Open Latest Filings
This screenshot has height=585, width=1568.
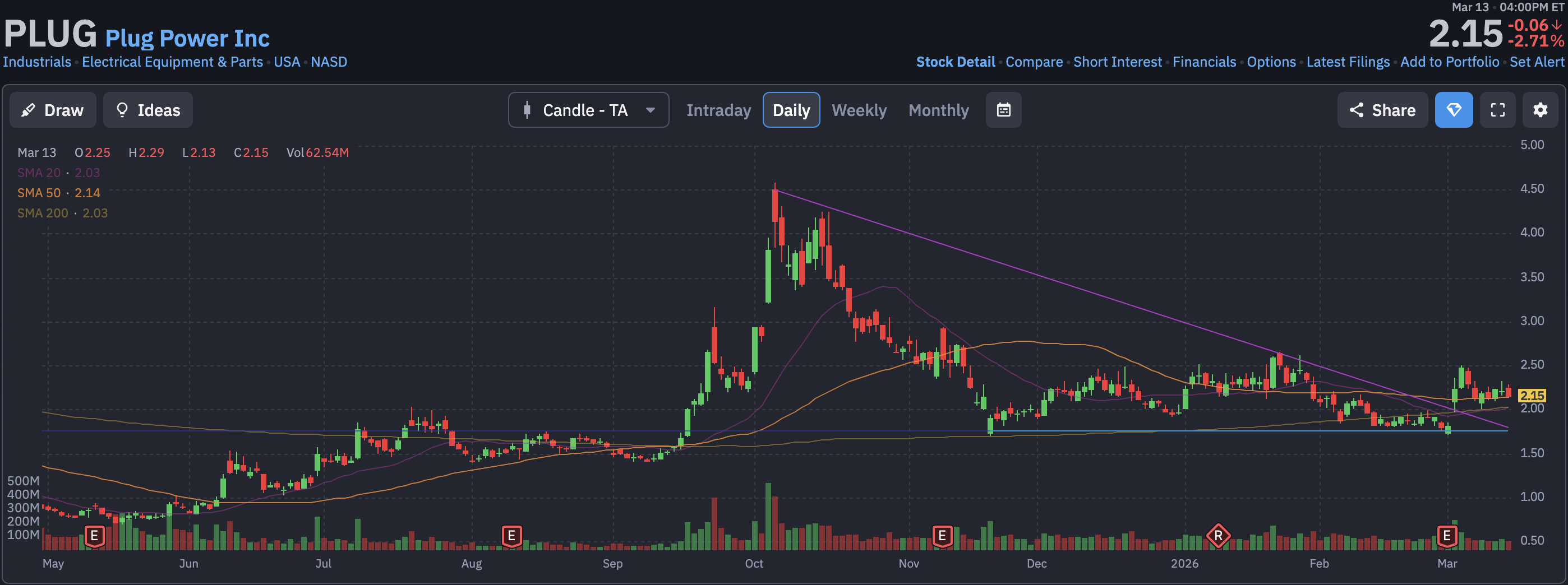click(x=1348, y=62)
